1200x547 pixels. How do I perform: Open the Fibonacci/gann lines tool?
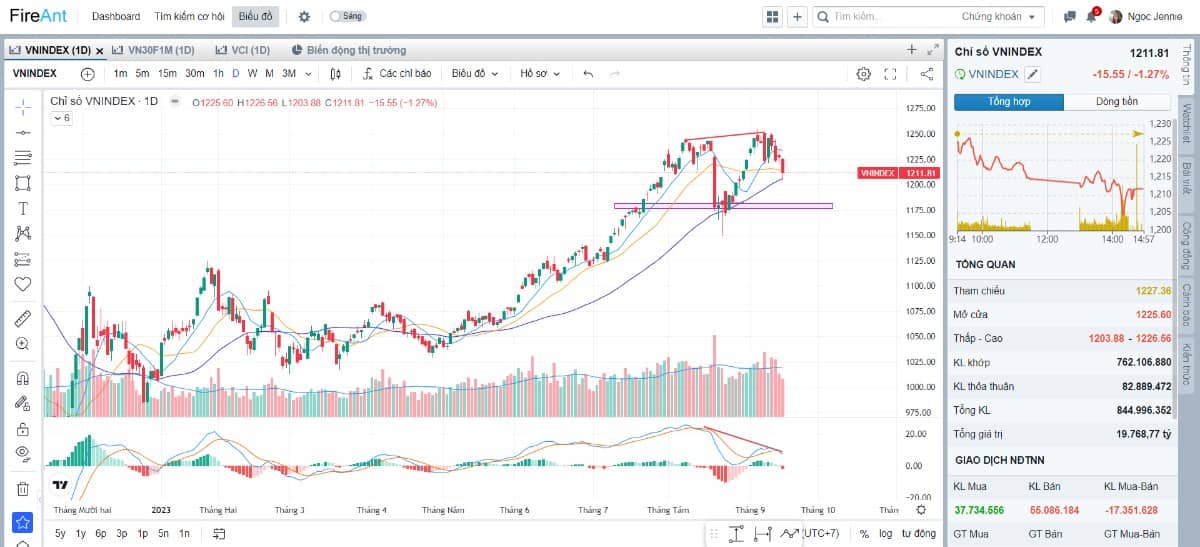[x=22, y=158]
